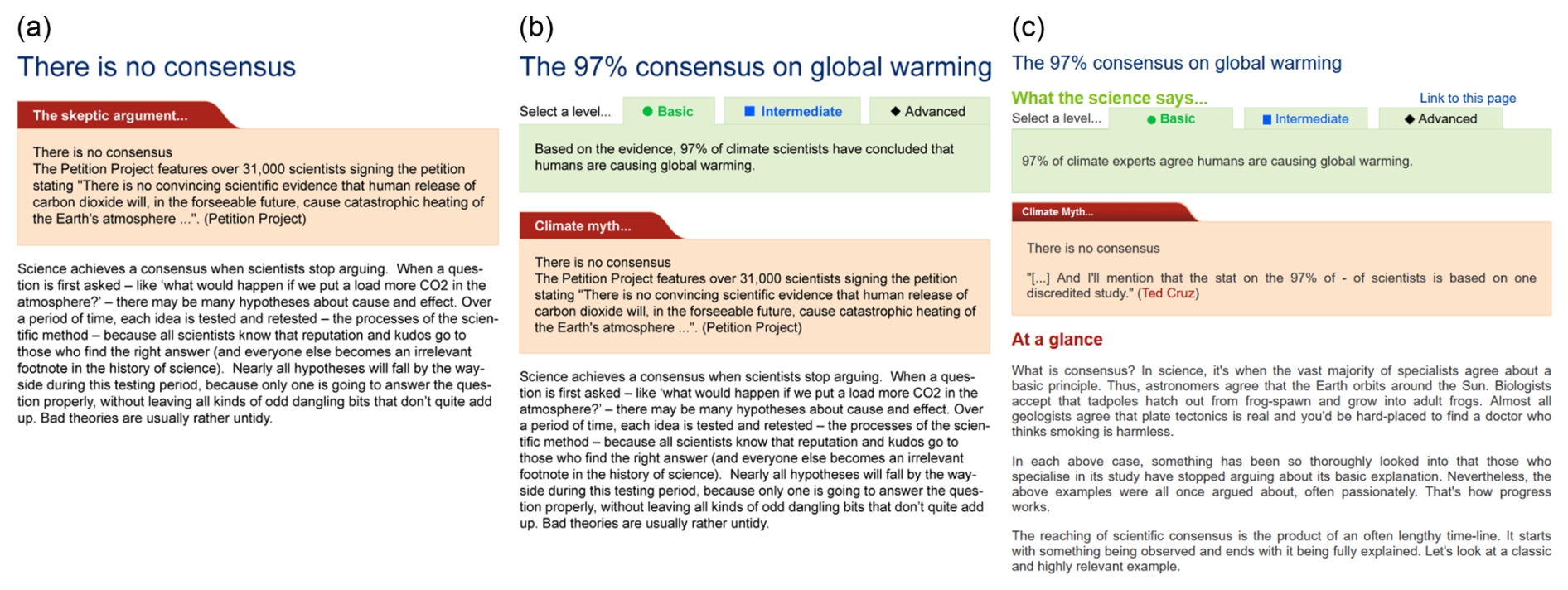Click the blue square icon in panel (c)
This screenshot has width=1568, height=590.
(x=1266, y=119)
